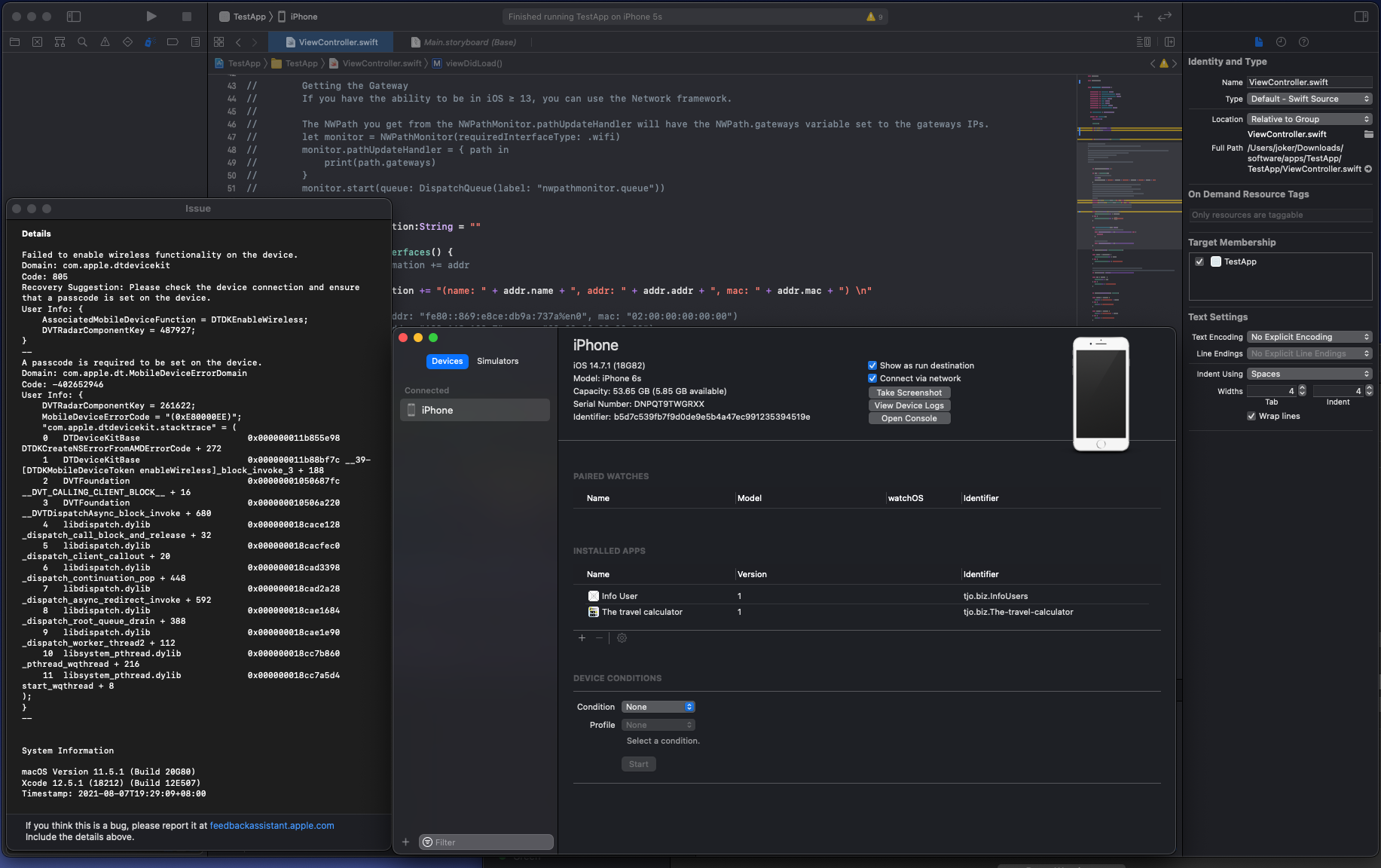The width and height of the screenshot is (1381, 868).
Task: Run the app with the Play button
Action: [x=151, y=17]
